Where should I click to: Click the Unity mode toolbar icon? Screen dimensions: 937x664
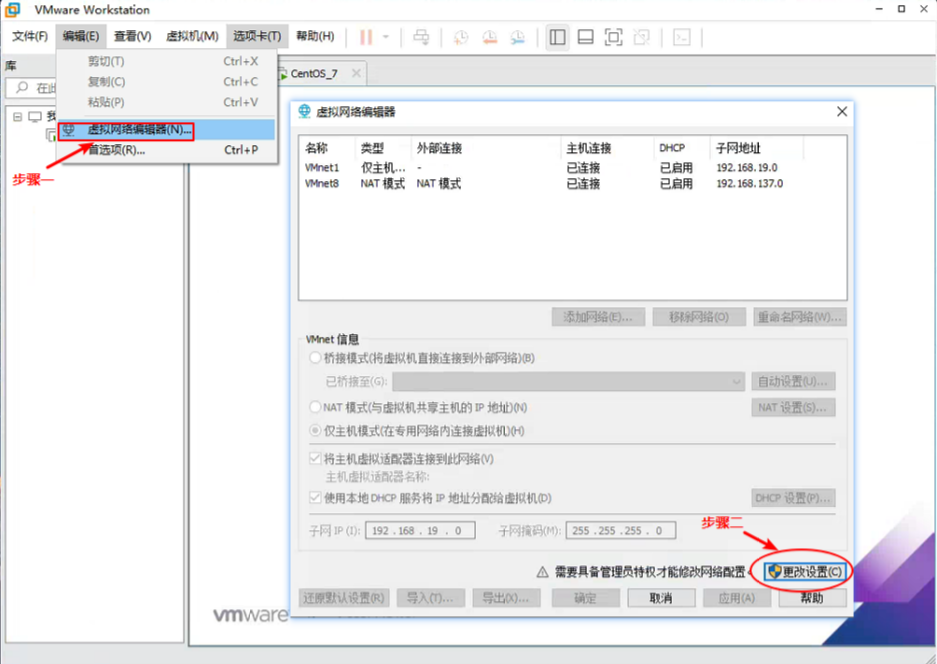[x=642, y=37]
